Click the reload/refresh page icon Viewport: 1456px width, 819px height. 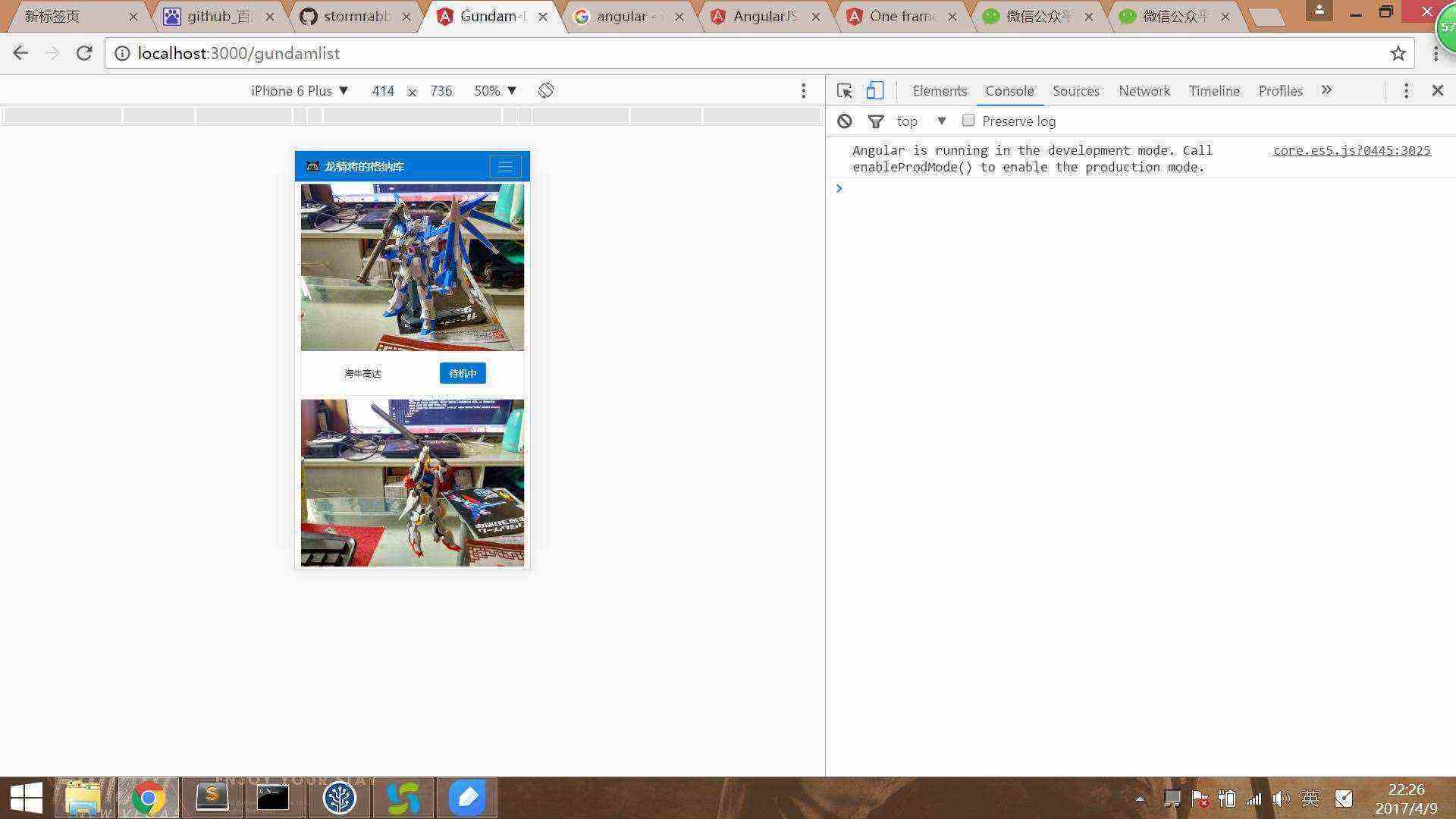(x=86, y=54)
